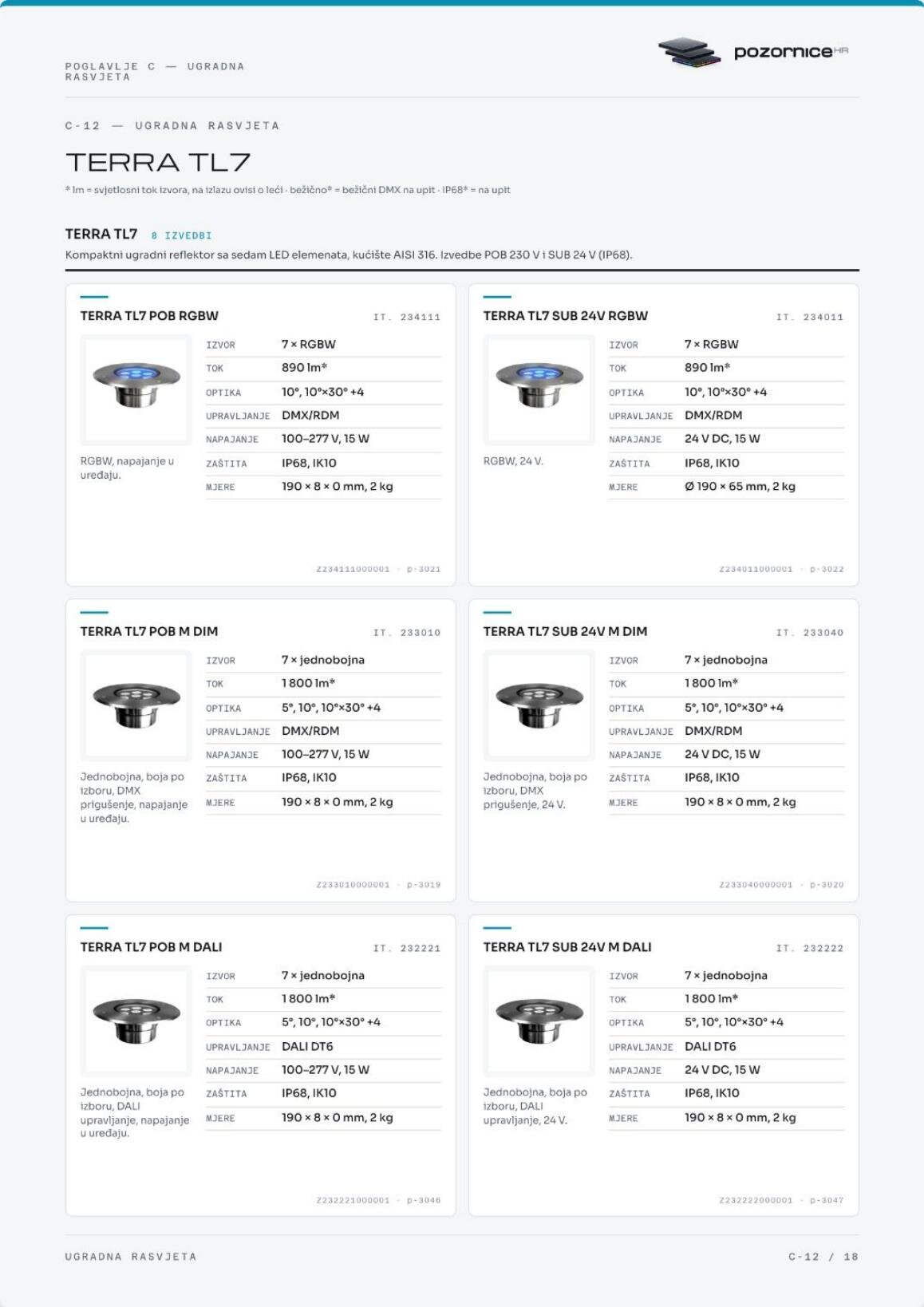
Task: Click the TERRA TL7 main page heading
Action: pos(158,163)
